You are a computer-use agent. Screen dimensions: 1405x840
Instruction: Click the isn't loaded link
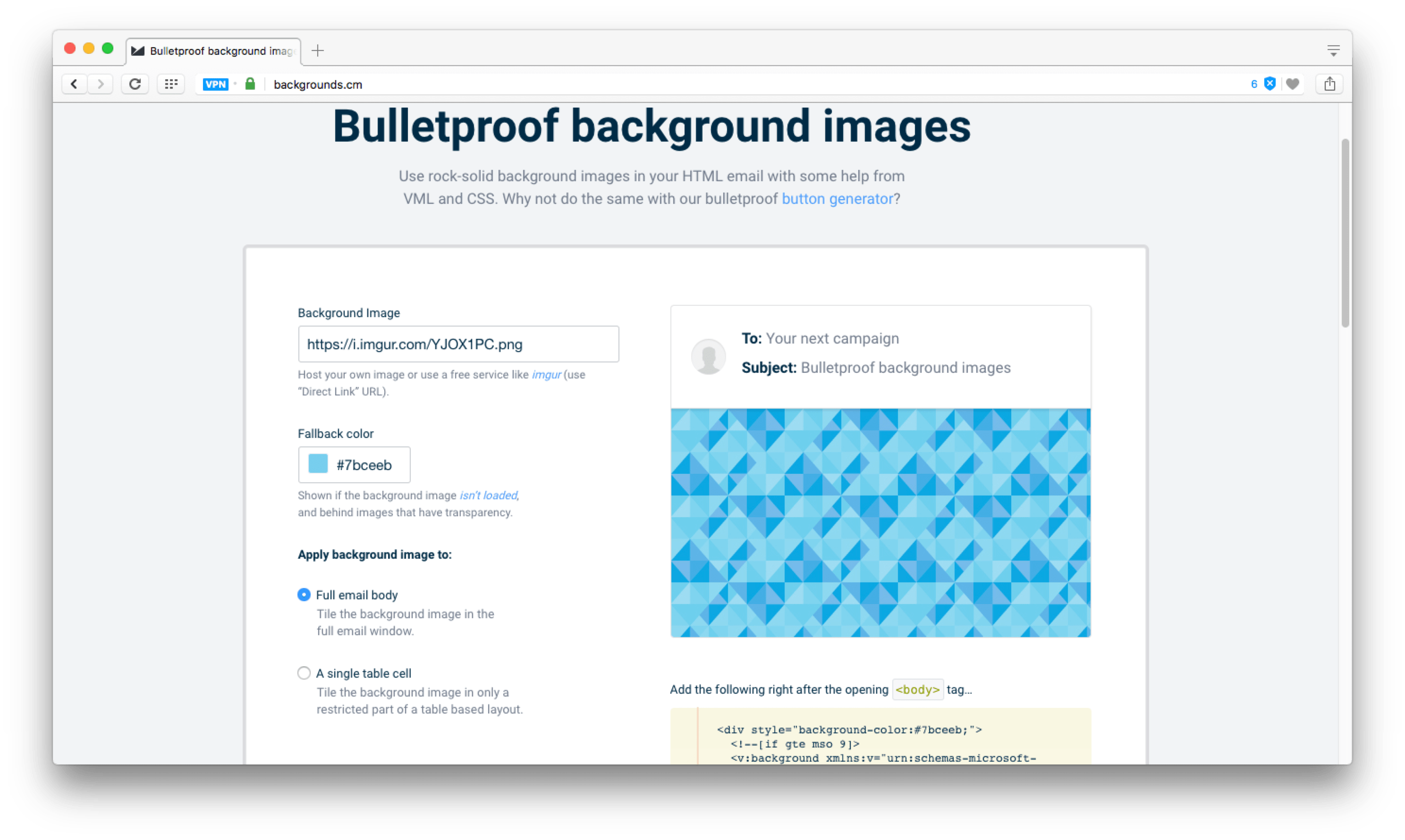(x=488, y=496)
